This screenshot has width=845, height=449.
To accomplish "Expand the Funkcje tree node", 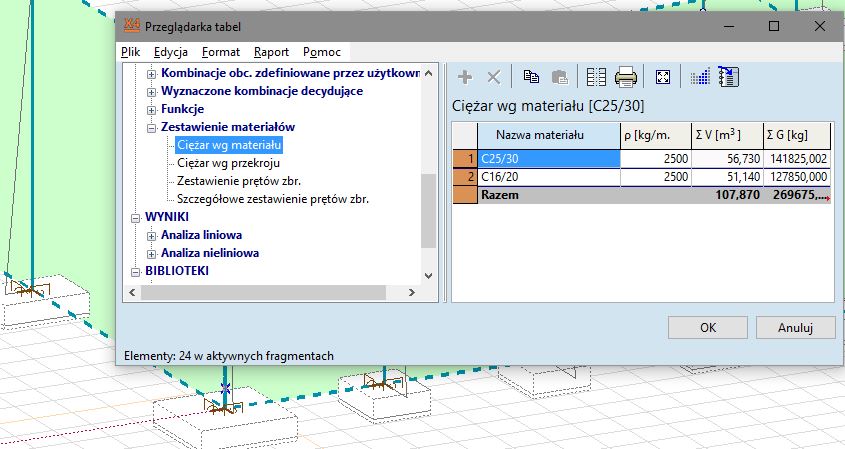I will click(x=152, y=110).
